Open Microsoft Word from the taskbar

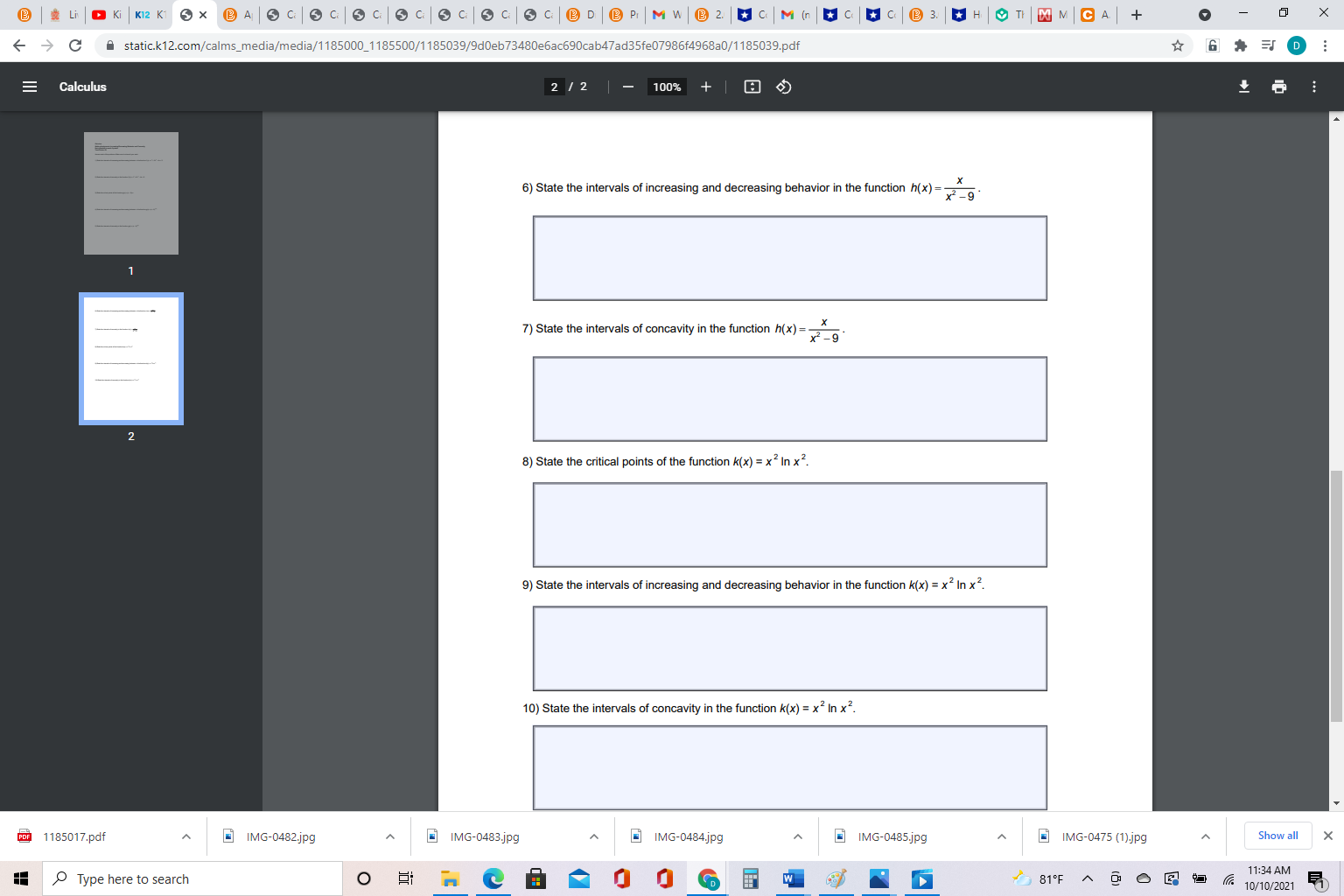794,878
